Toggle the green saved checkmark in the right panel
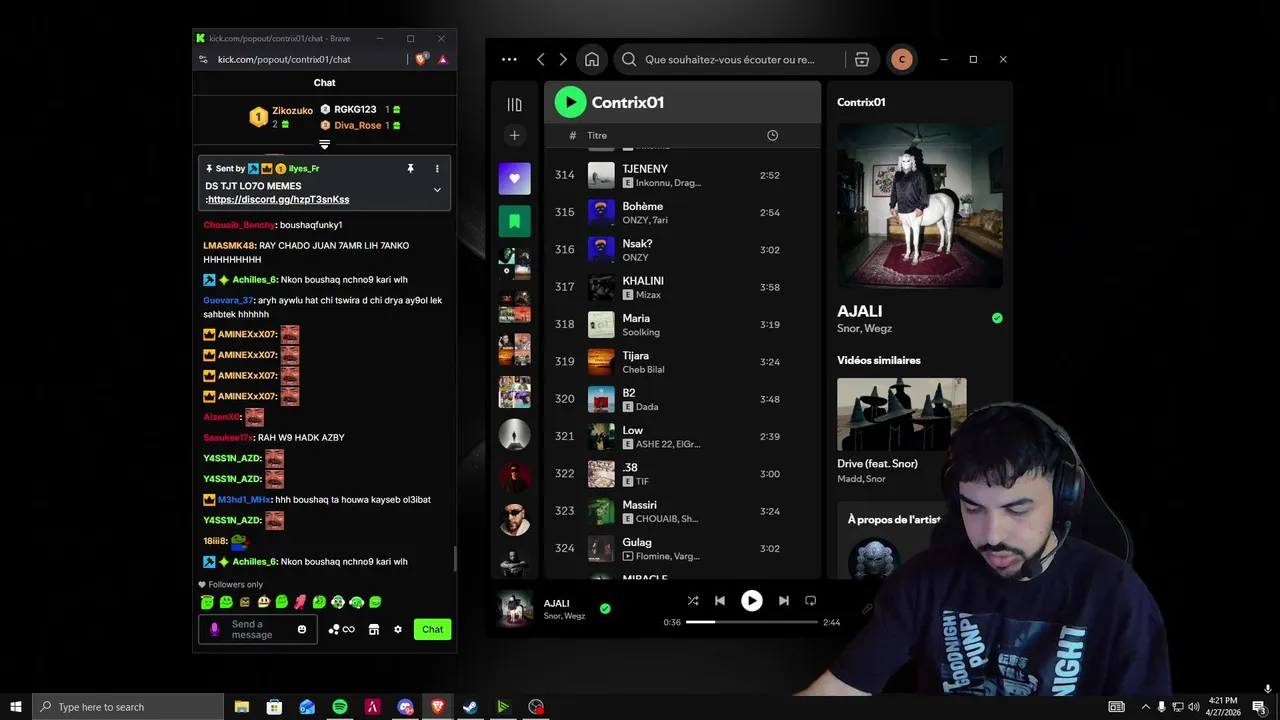The image size is (1280, 720). click(x=997, y=318)
